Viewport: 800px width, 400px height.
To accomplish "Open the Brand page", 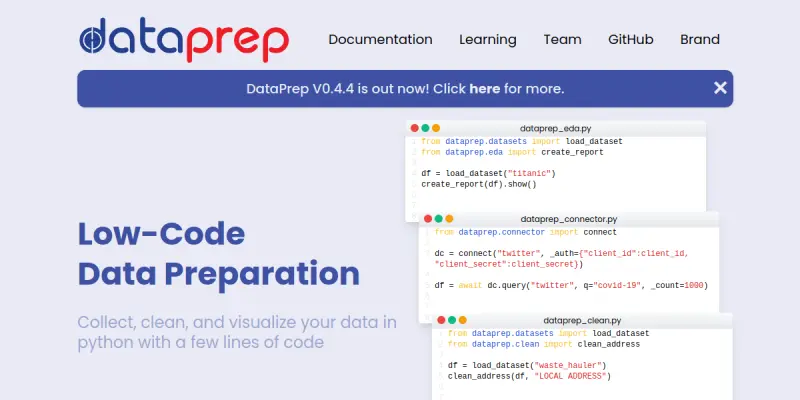I will (699, 40).
